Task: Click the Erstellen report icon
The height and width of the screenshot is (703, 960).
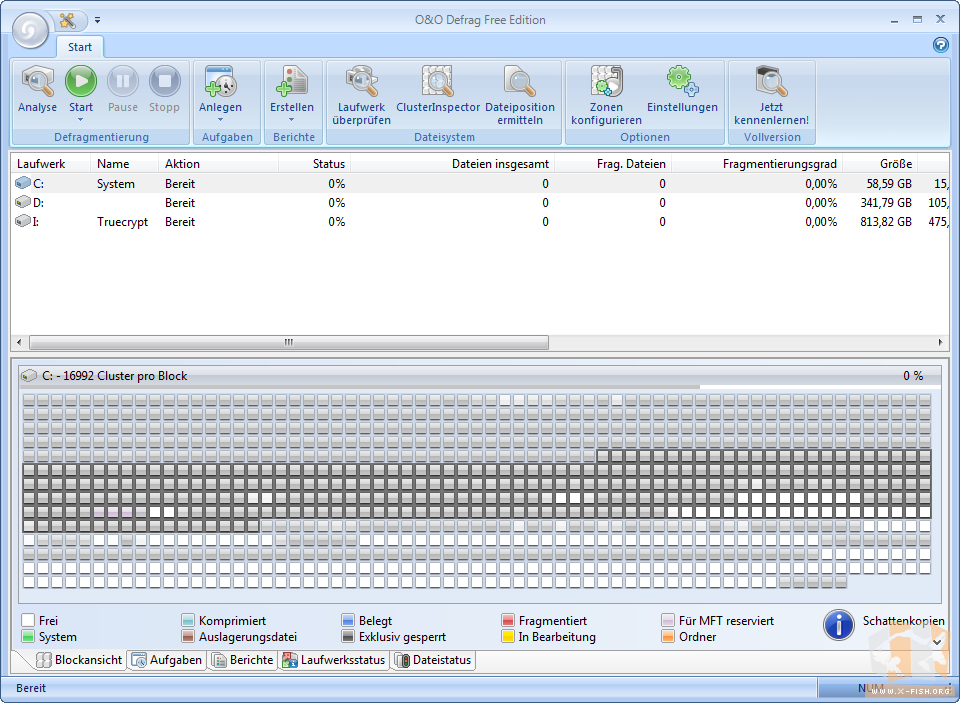Action: click(x=292, y=81)
